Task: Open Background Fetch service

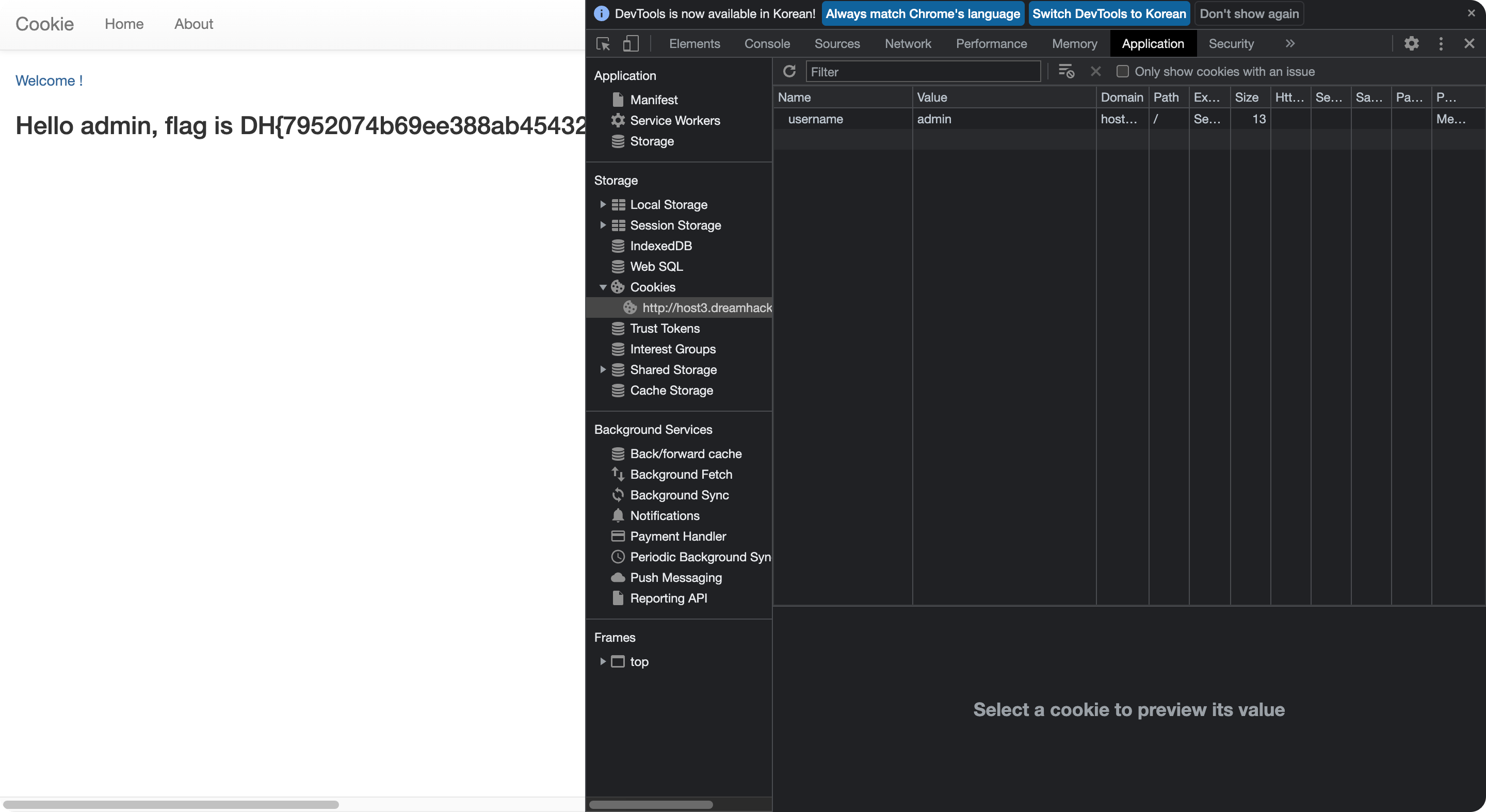Action: pos(681,475)
